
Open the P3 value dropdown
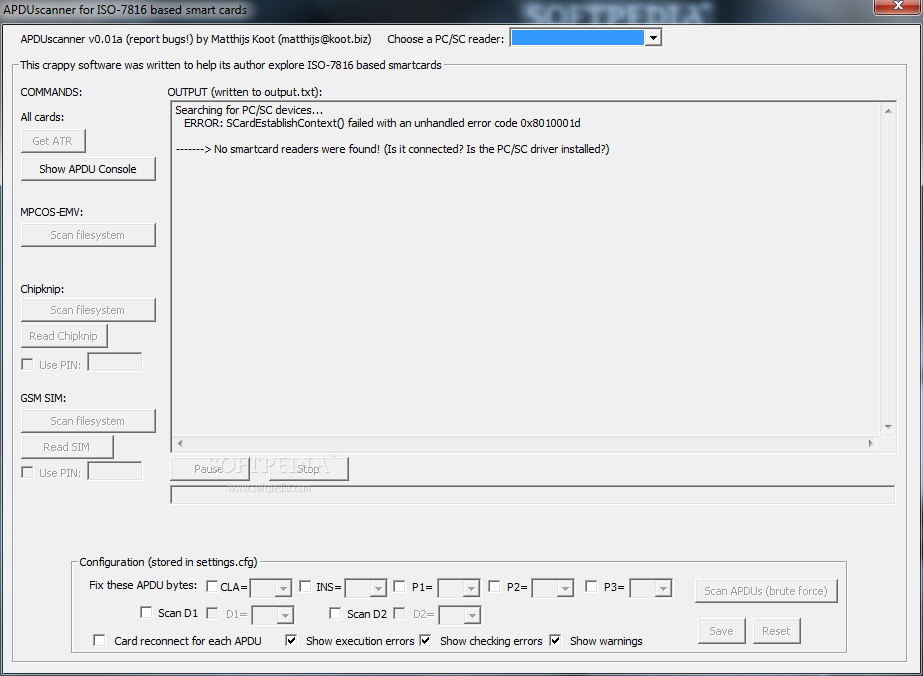coord(663,588)
